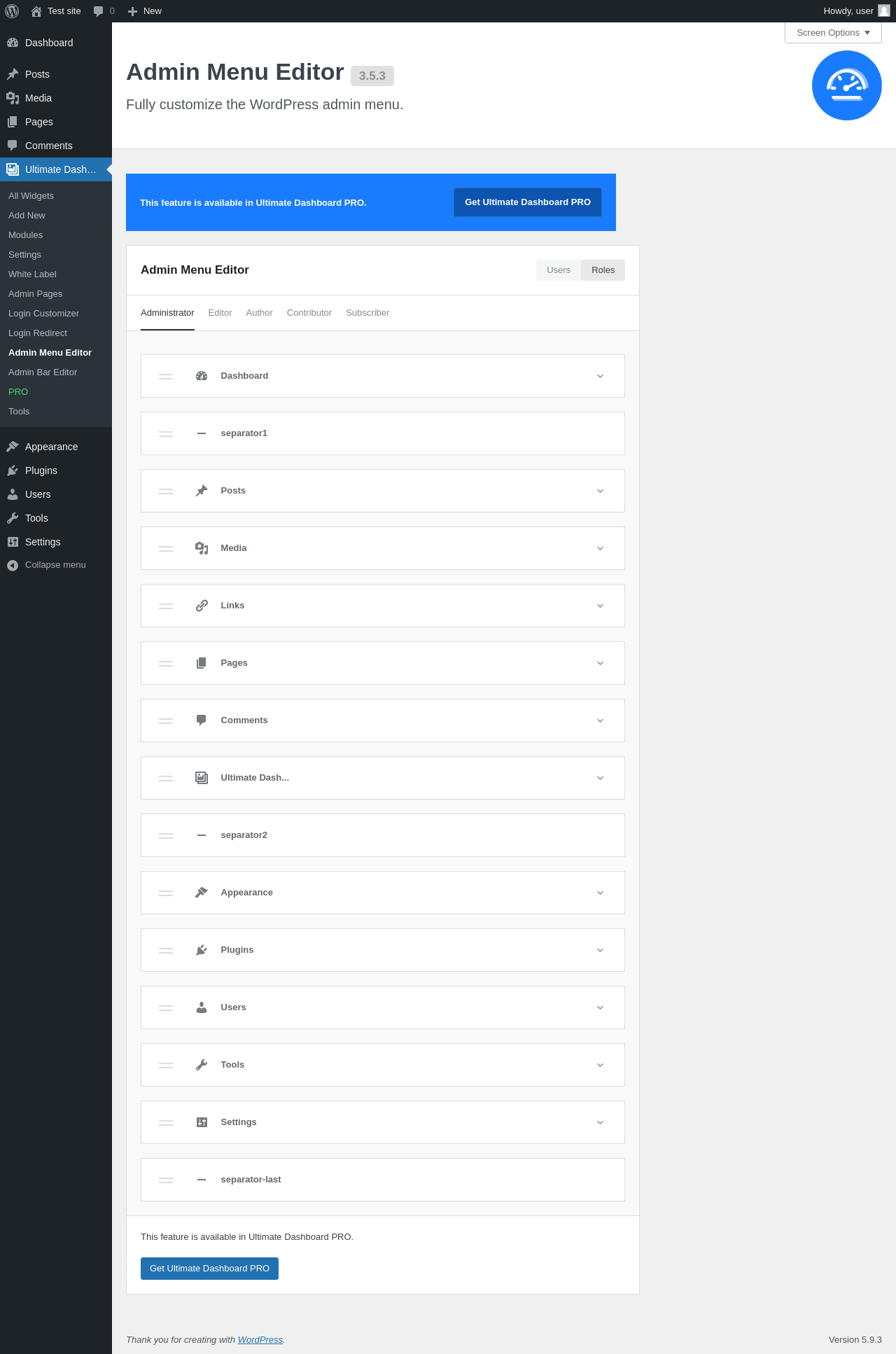Switch the editor to Roles mode
Screen dimensions: 896x1354
pyautogui.click(x=603, y=270)
